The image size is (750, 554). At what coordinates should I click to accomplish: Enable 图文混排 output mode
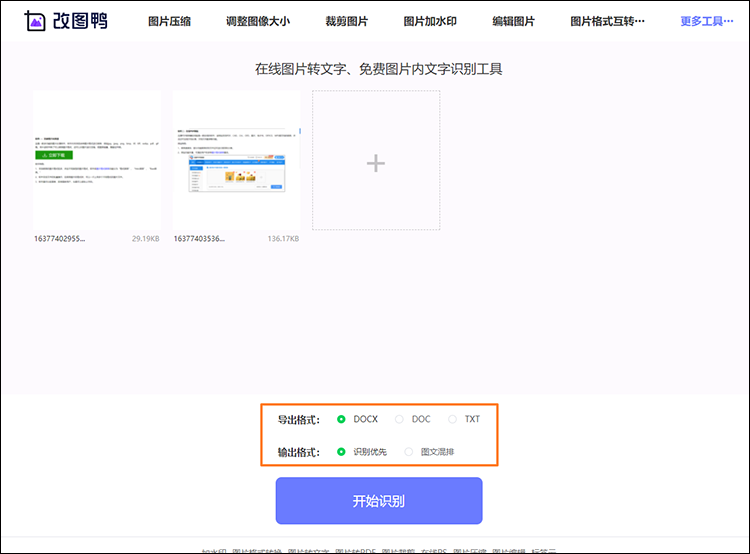tap(408, 452)
